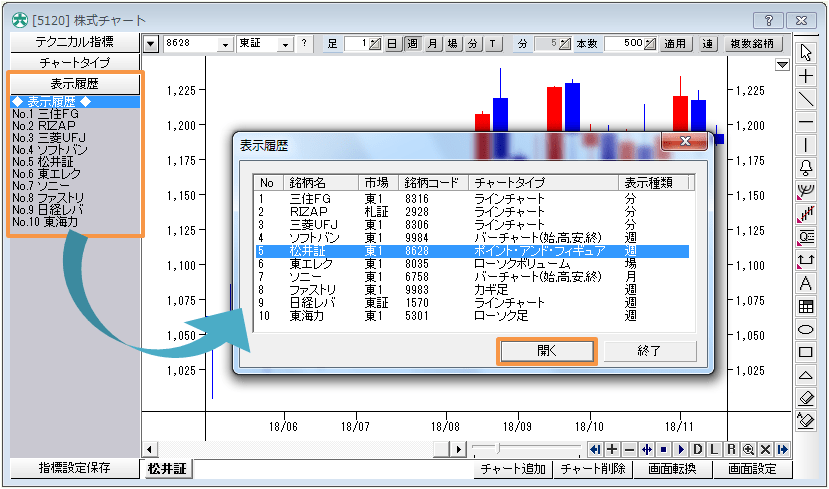Viewport: 829px width, 489px height.
Task: Select the diagonal trend line tool
Action: (x=805, y=99)
